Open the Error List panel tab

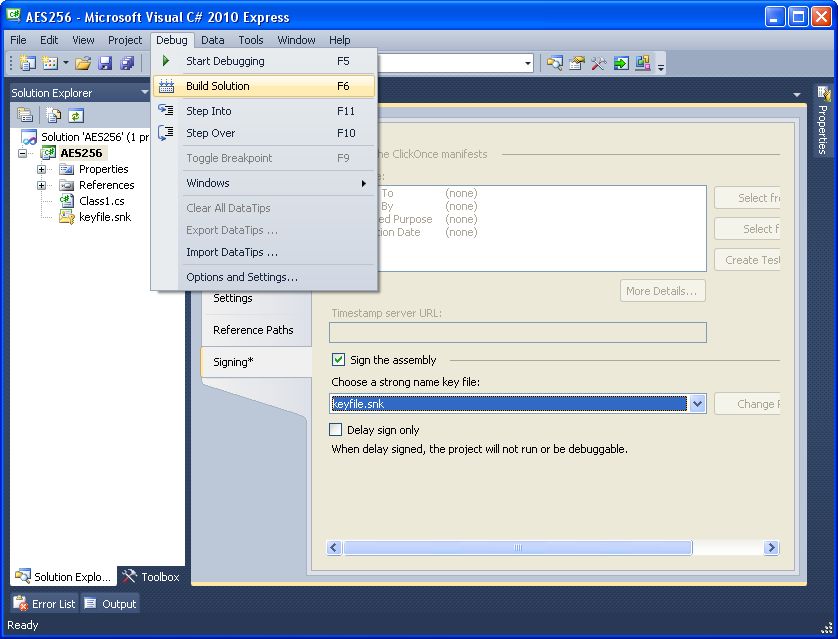point(44,604)
